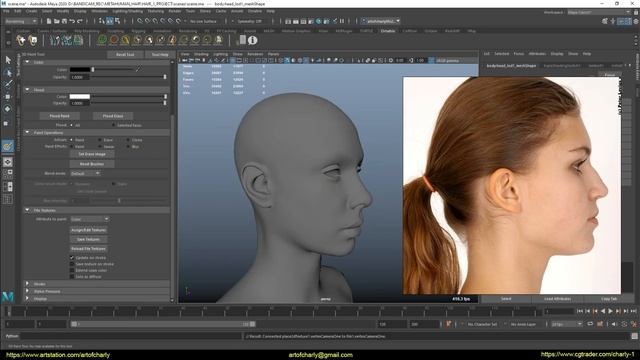Click the Redo arrow icon
640x360 pixels.
pos(80,21)
